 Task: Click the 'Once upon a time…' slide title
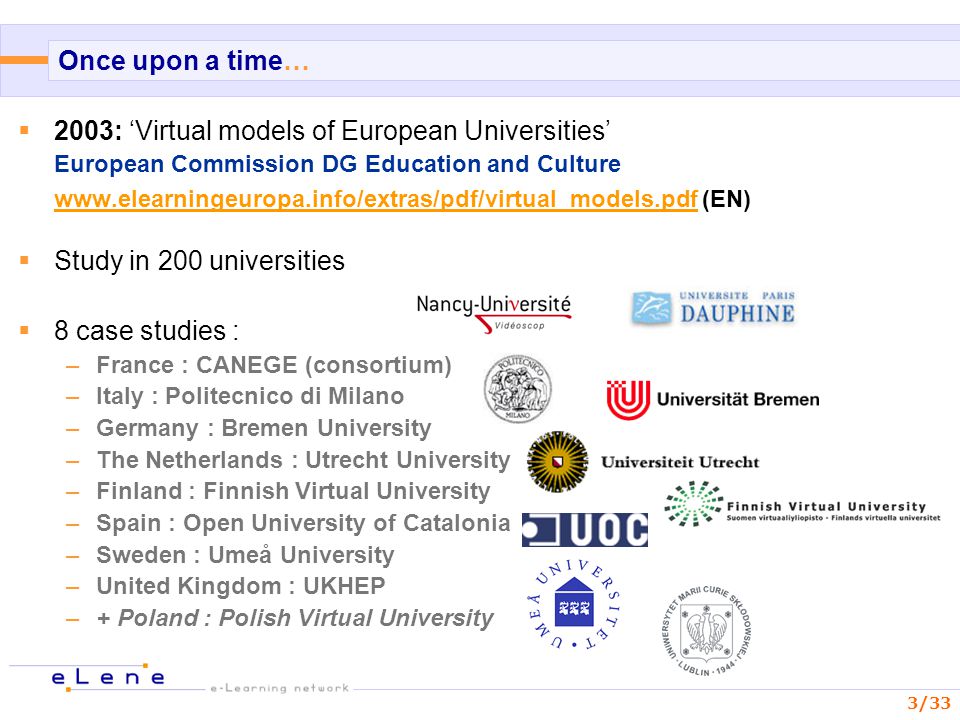184,61
